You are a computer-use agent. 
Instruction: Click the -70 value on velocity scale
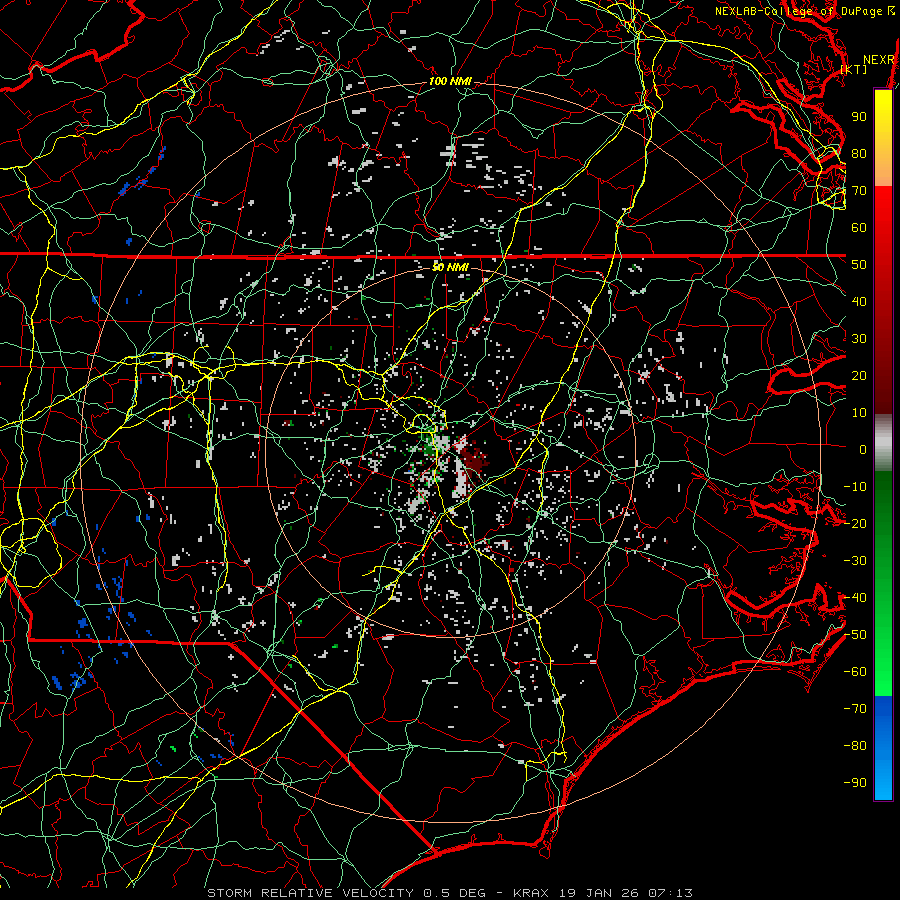point(855,709)
